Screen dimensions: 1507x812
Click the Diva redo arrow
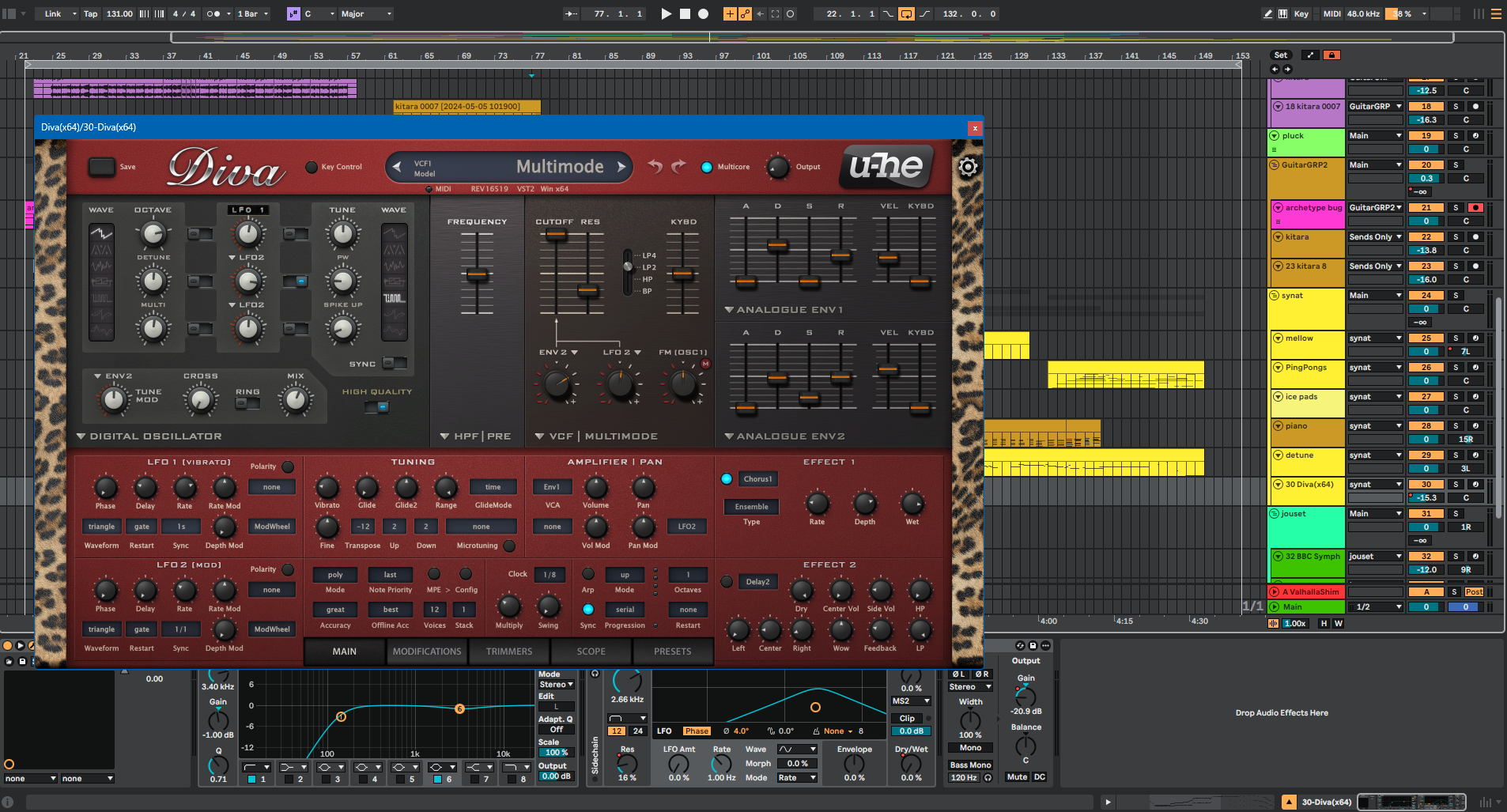(x=678, y=166)
